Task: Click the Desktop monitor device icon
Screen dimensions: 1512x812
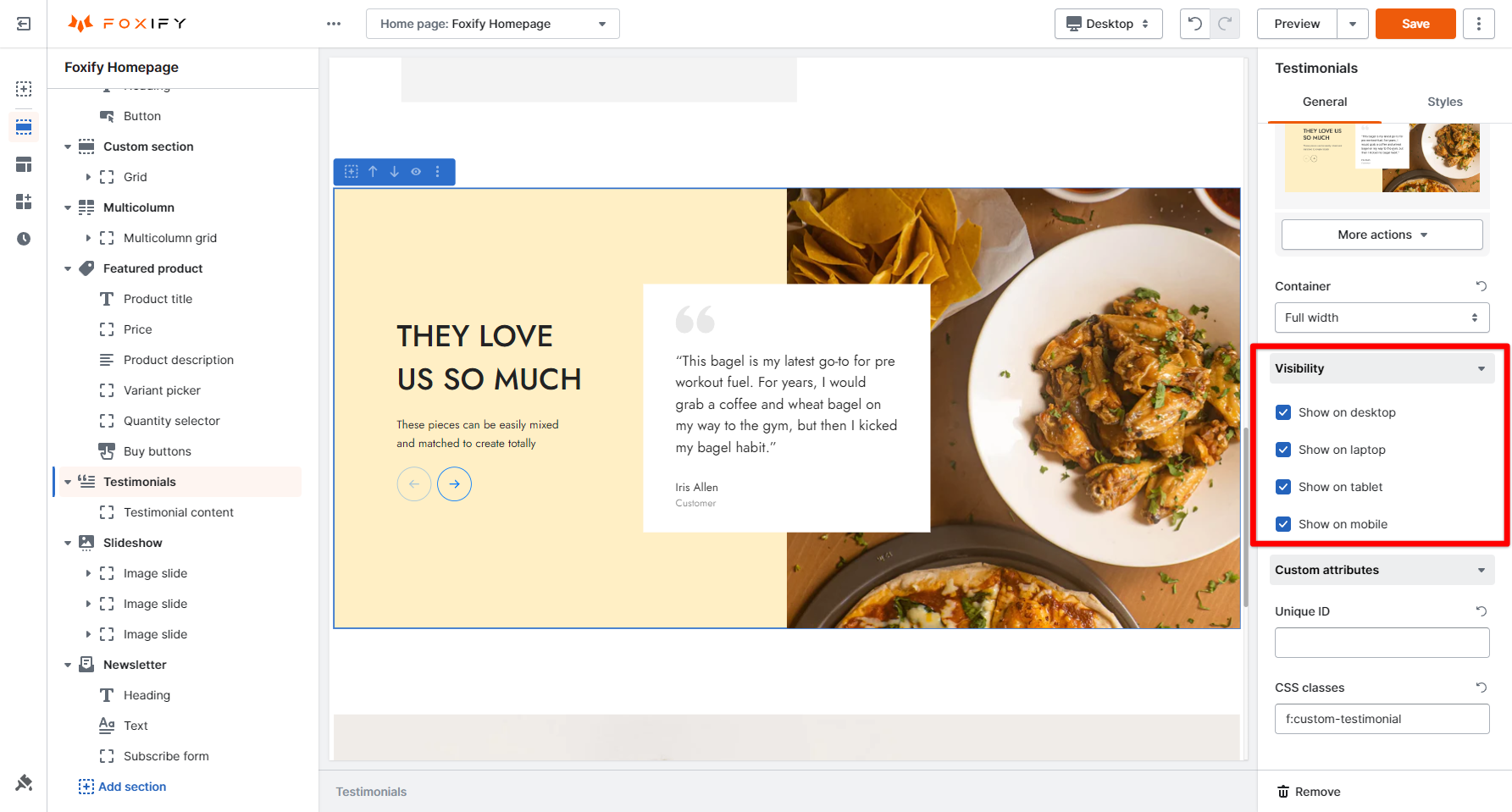Action: (x=1074, y=24)
